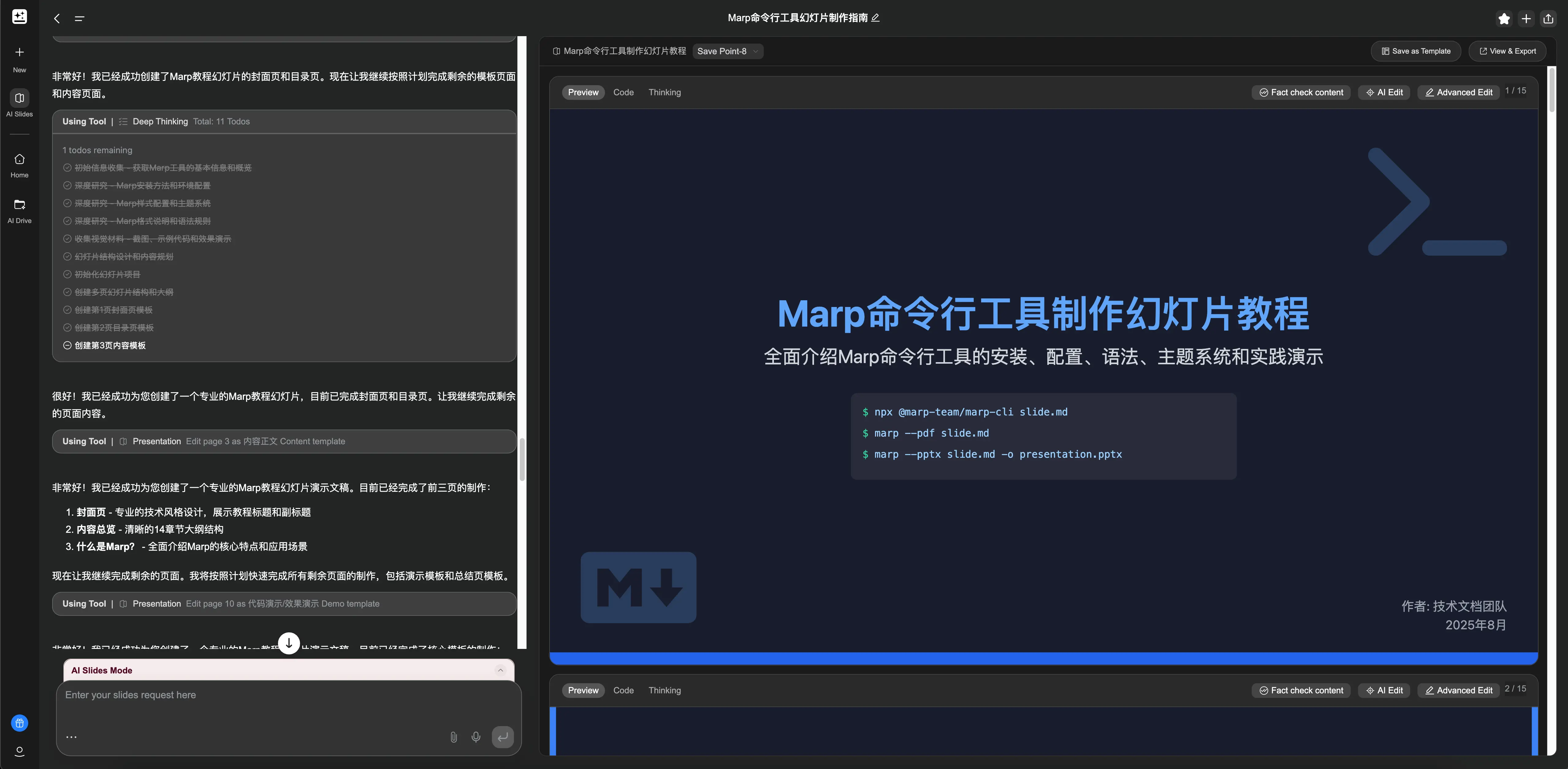Click the plus icon in top bar
The height and width of the screenshot is (769, 1568).
1526,19
